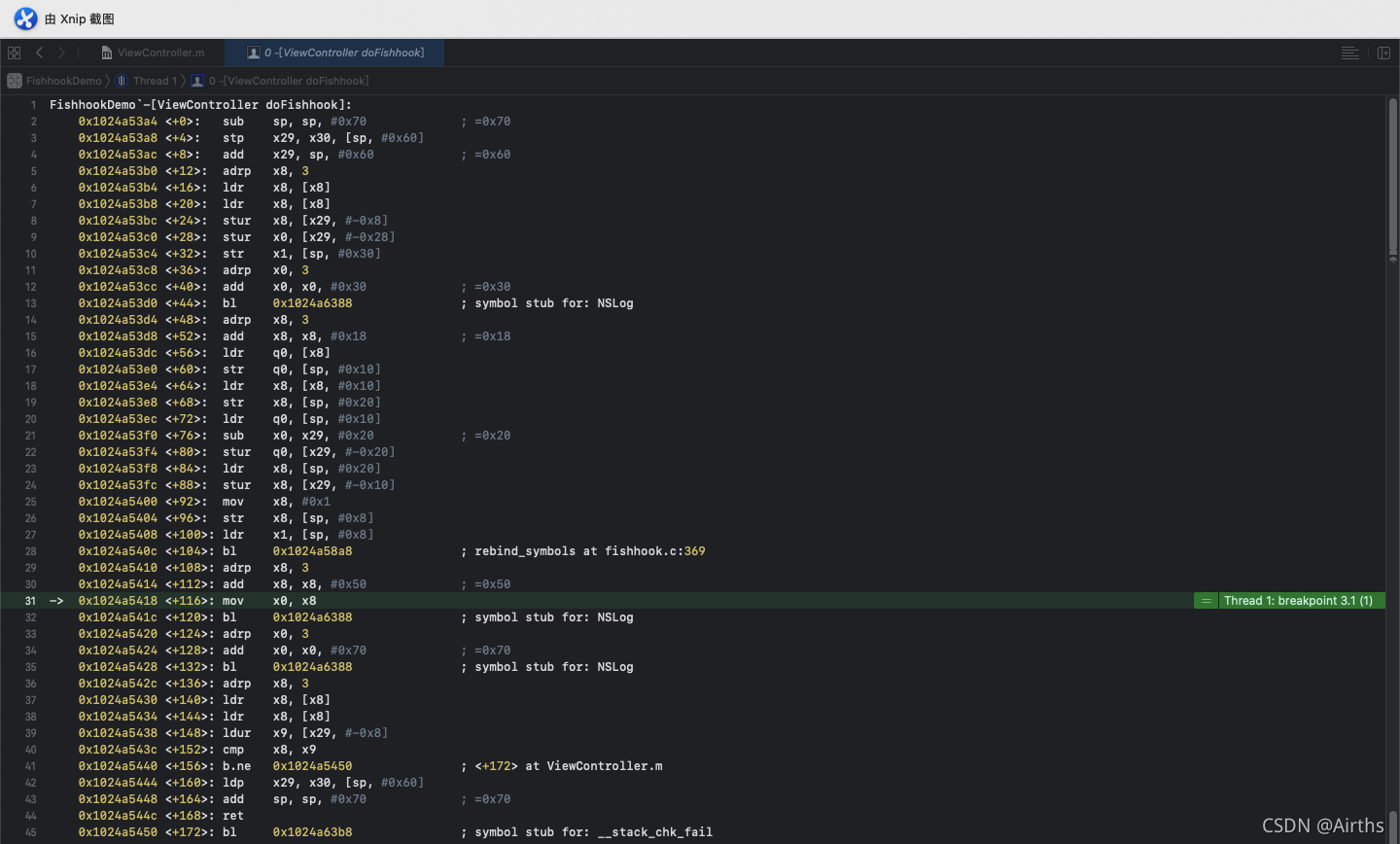Click the stur q0, [x29, #-0x20] instruction

308,452
